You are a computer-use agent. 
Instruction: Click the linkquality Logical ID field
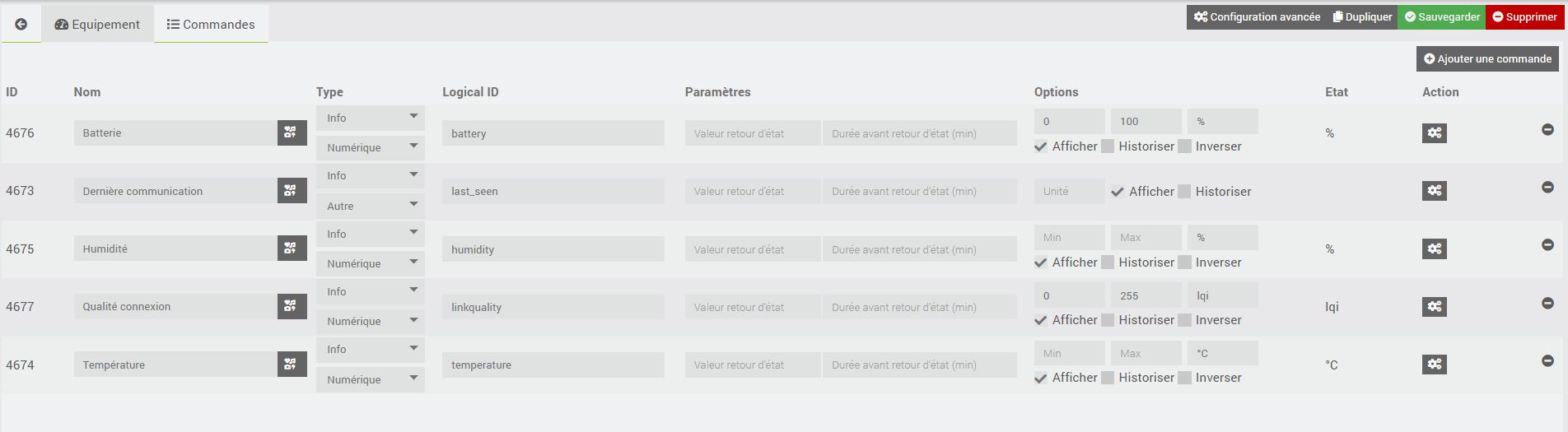point(553,307)
